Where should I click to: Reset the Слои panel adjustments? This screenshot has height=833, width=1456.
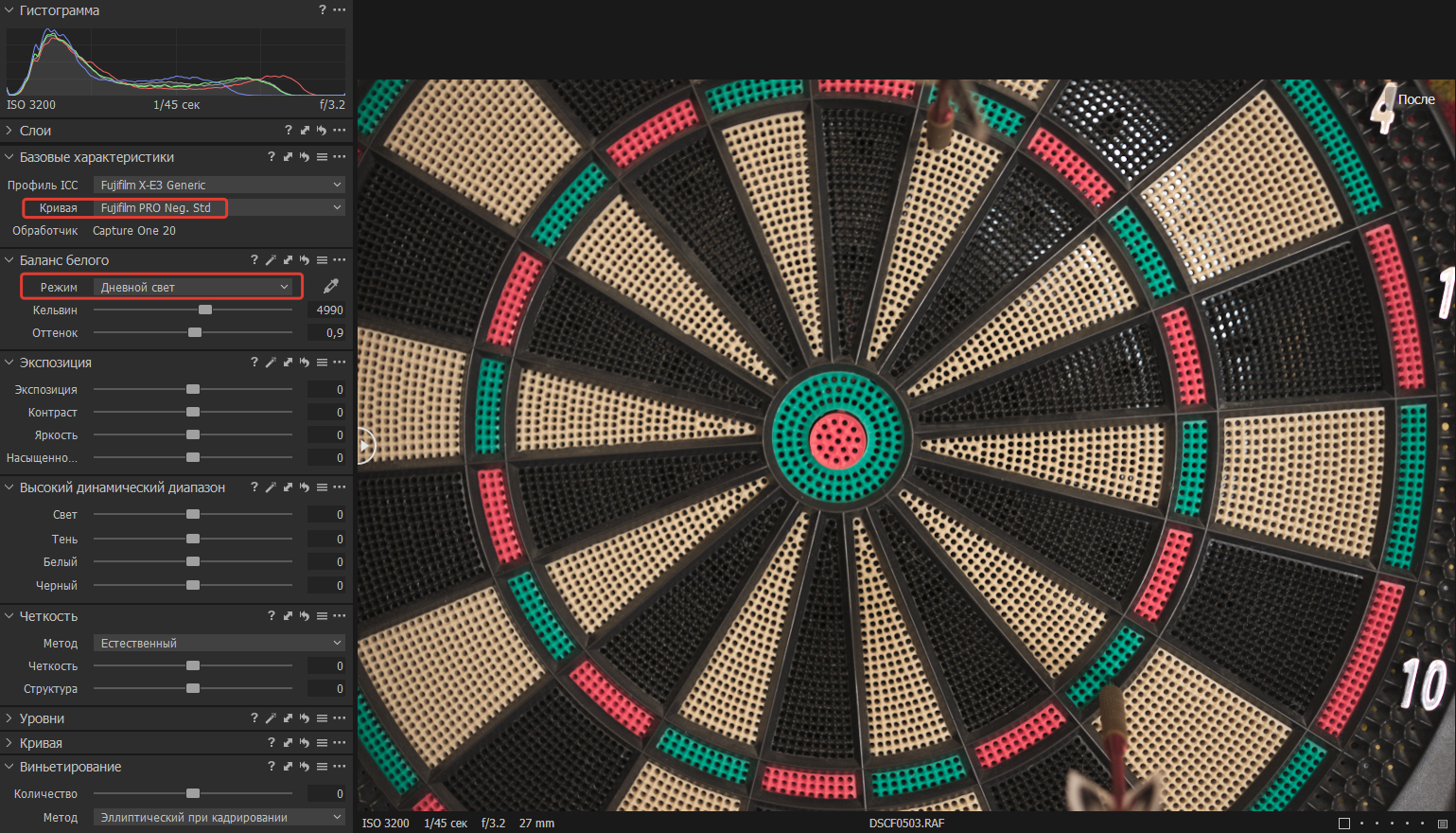pyautogui.click(x=322, y=130)
